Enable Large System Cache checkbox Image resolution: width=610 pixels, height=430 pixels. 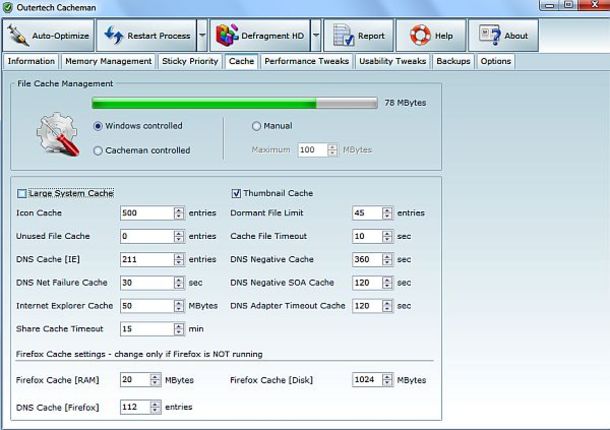22,193
